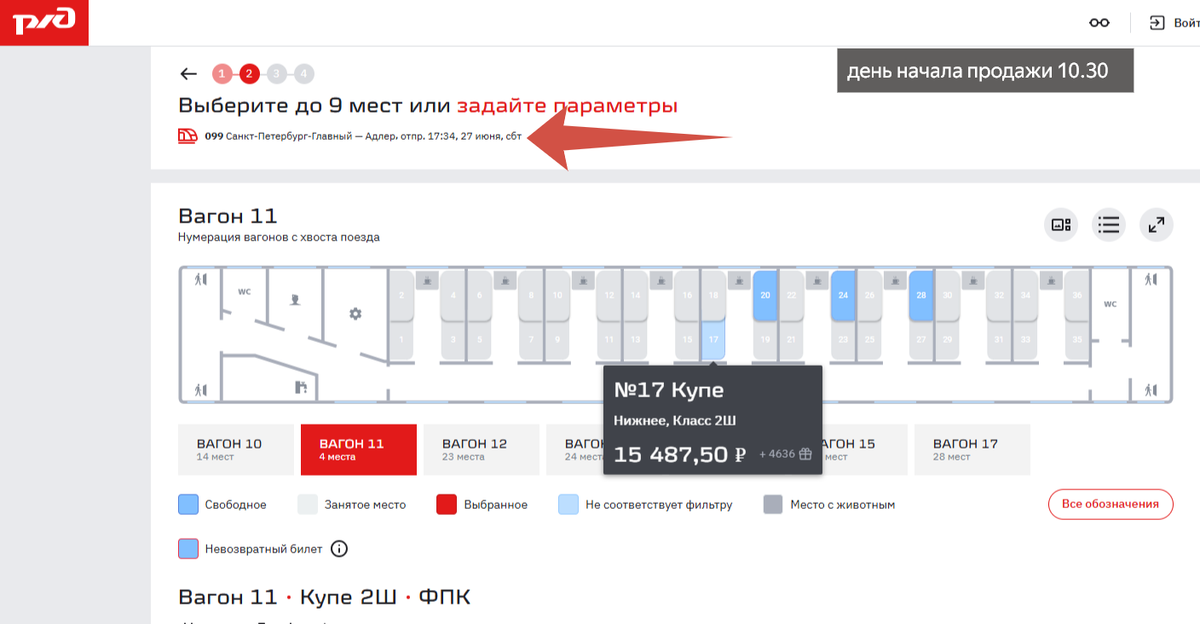Toggle selection of free seat 24

click(x=843, y=295)
